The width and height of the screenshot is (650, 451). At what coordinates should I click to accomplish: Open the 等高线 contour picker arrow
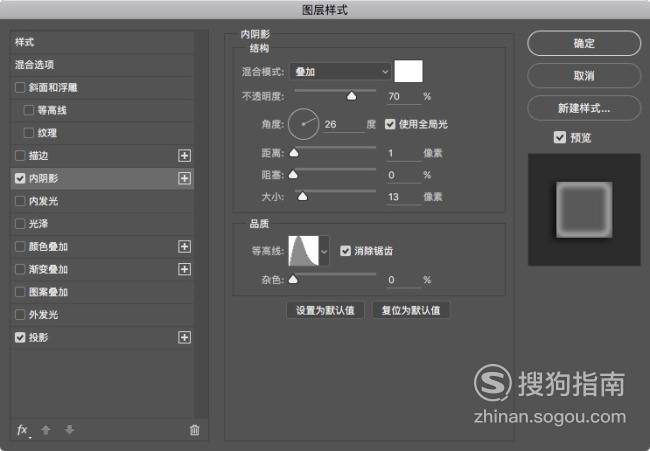pyautogui.click(x=324, y=251)
